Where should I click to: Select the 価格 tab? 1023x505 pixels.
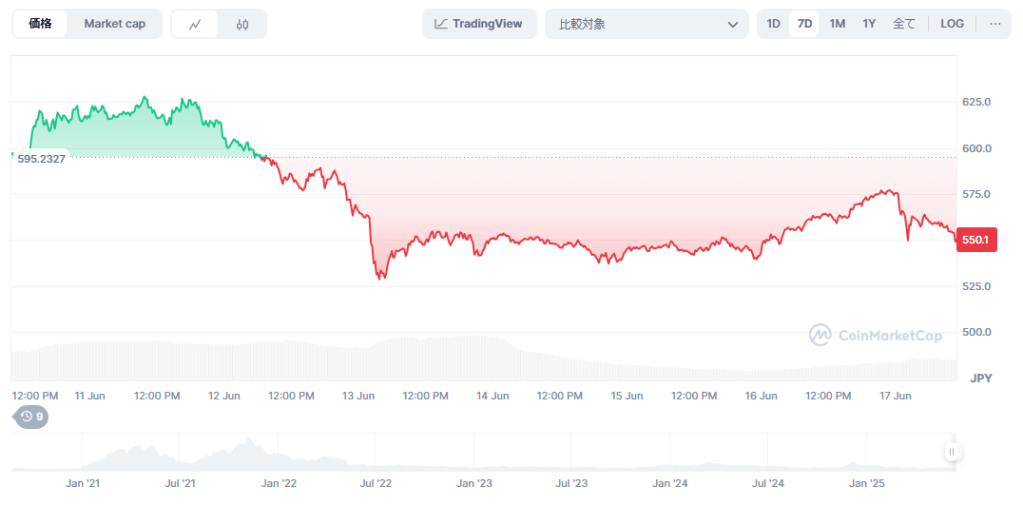click(x=41, y=24)
